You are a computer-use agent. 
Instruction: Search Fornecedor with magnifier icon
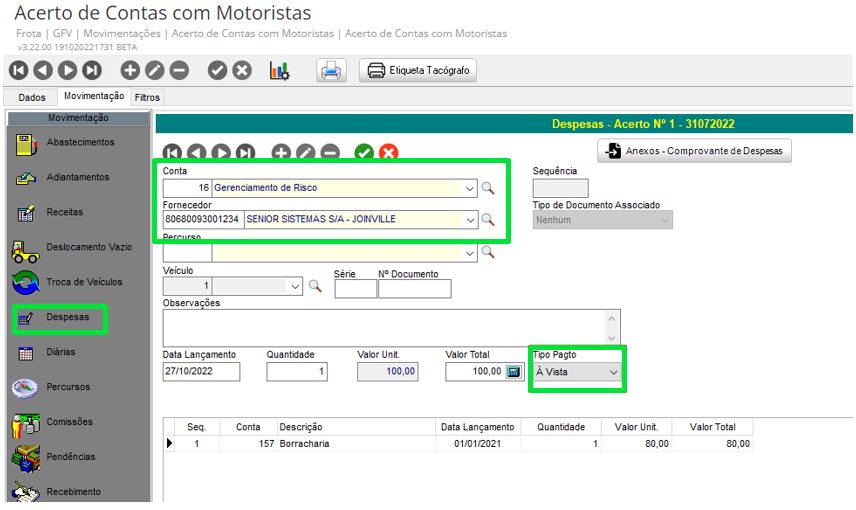[x=488, y=220]
